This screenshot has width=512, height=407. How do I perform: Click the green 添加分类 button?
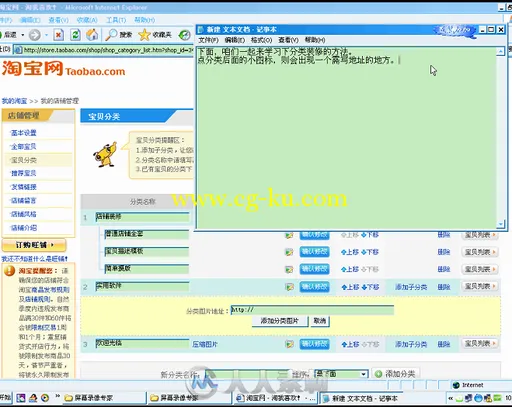coord(396,374)
